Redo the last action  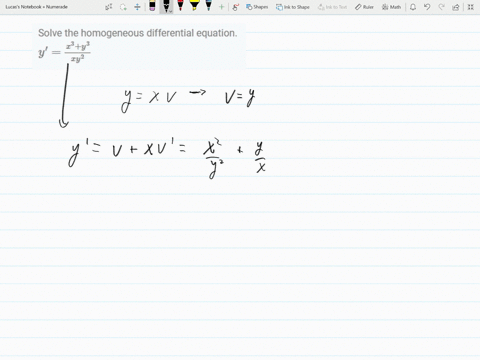coord(441,7)
